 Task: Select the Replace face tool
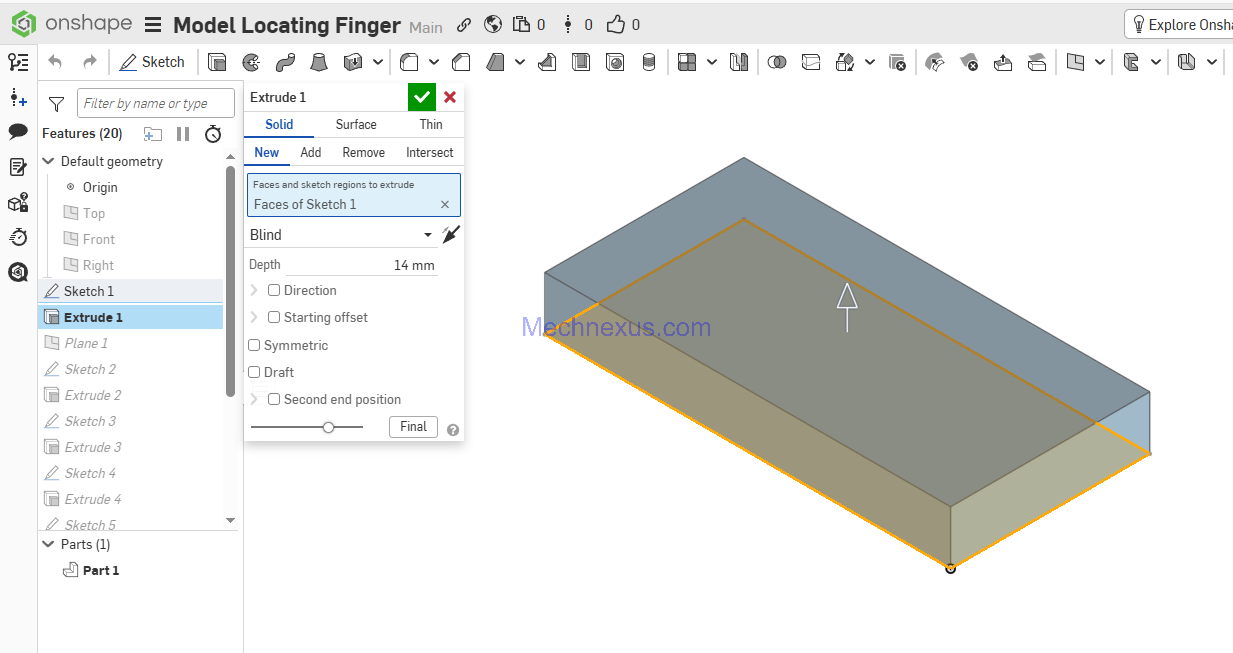[1037, 62]
